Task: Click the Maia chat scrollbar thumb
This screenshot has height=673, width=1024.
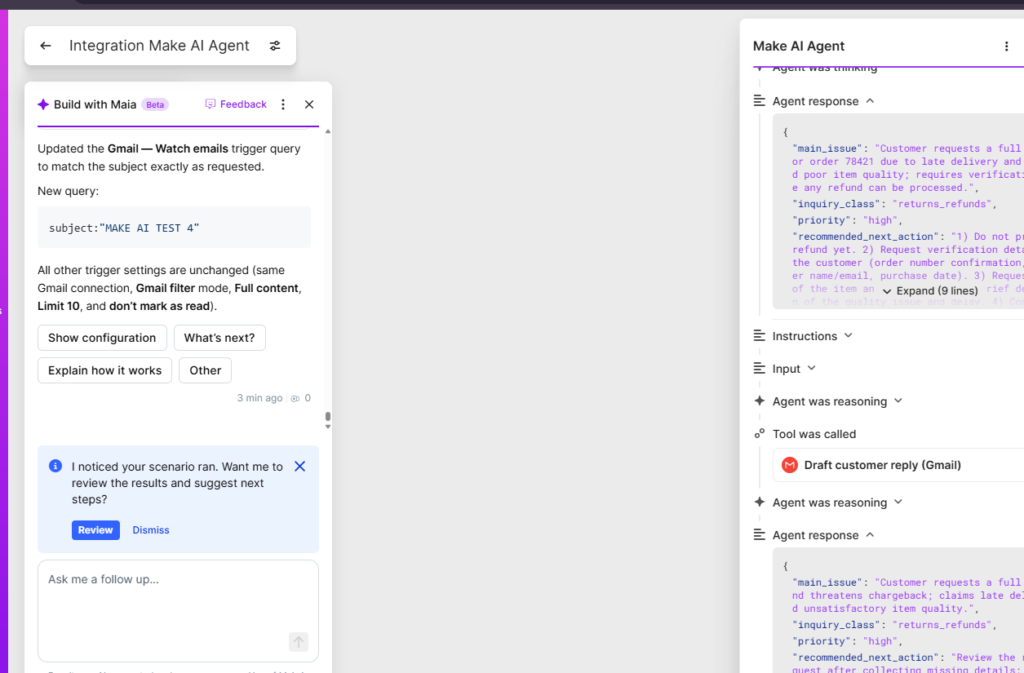Action: 328,416
